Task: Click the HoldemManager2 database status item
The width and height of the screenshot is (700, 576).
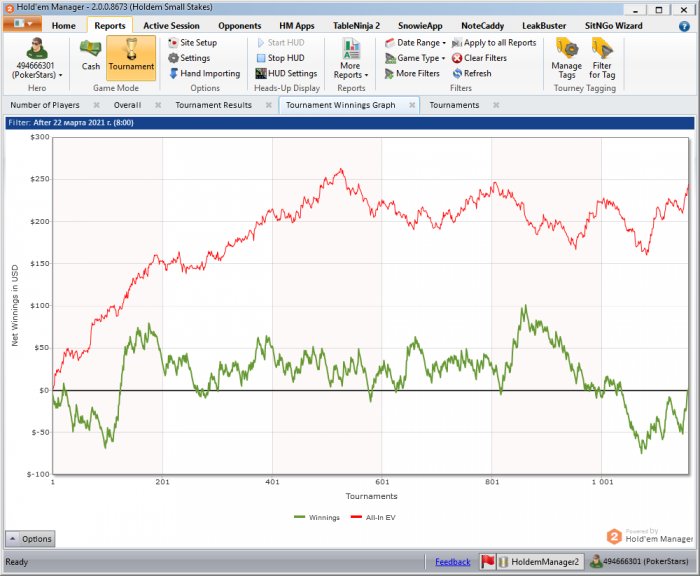Action: [x=539, y=562]
